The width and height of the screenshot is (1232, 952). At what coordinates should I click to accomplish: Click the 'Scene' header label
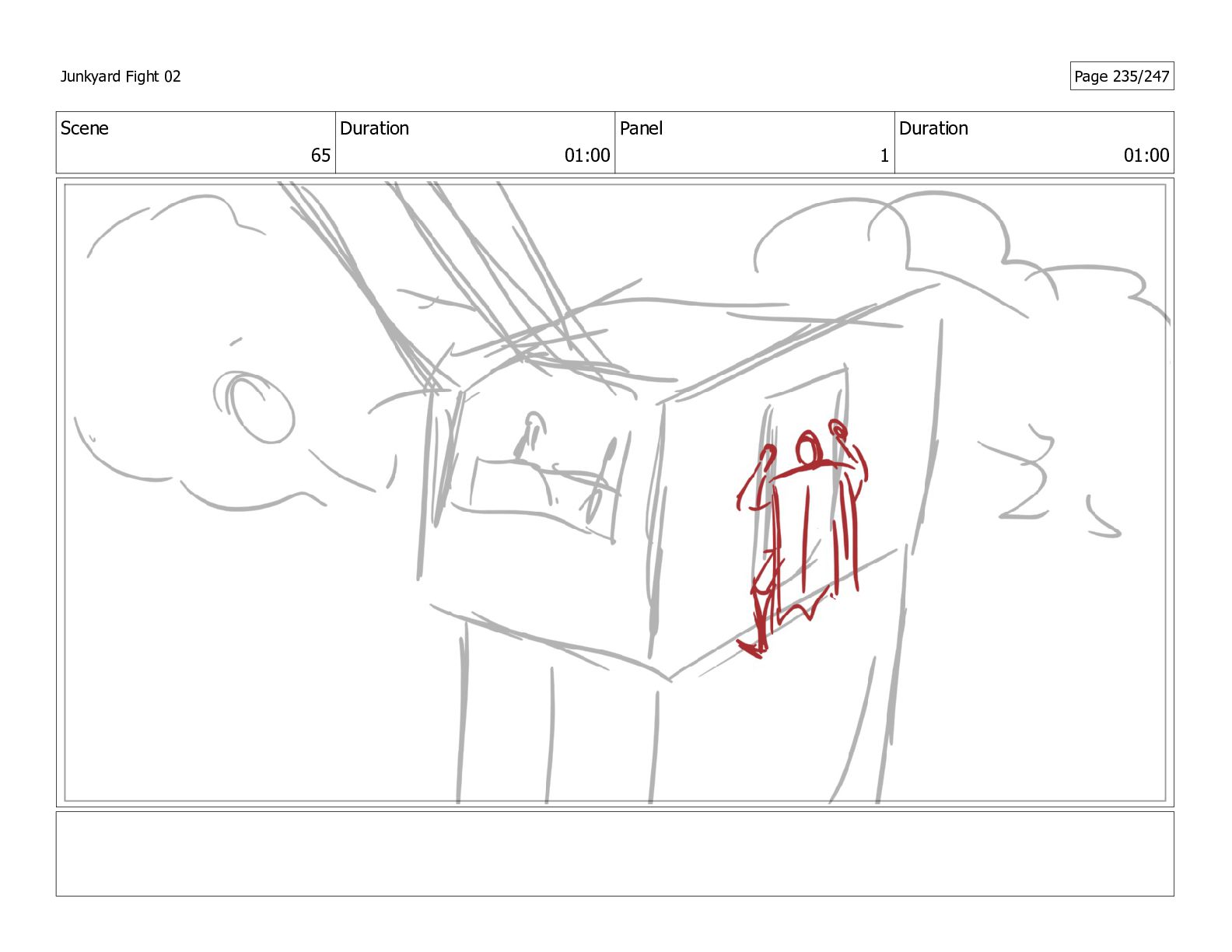(85, 128)
